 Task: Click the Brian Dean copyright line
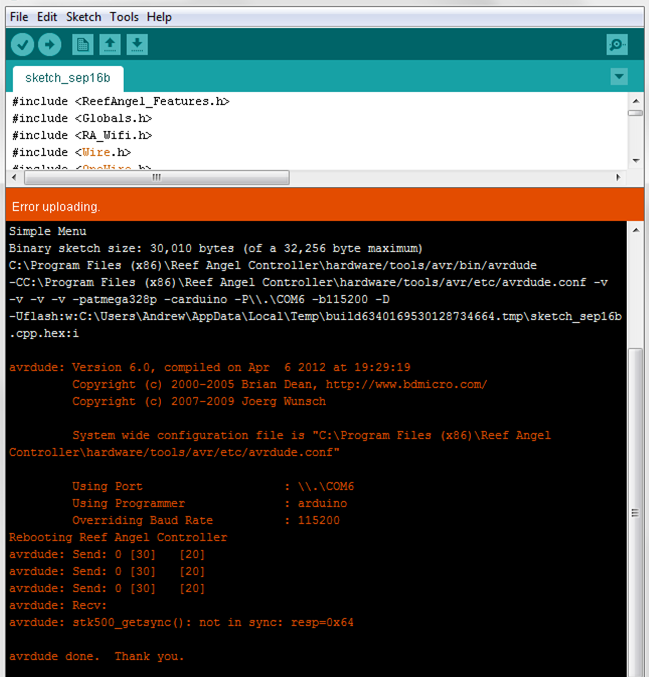click(x=279, y=384)
